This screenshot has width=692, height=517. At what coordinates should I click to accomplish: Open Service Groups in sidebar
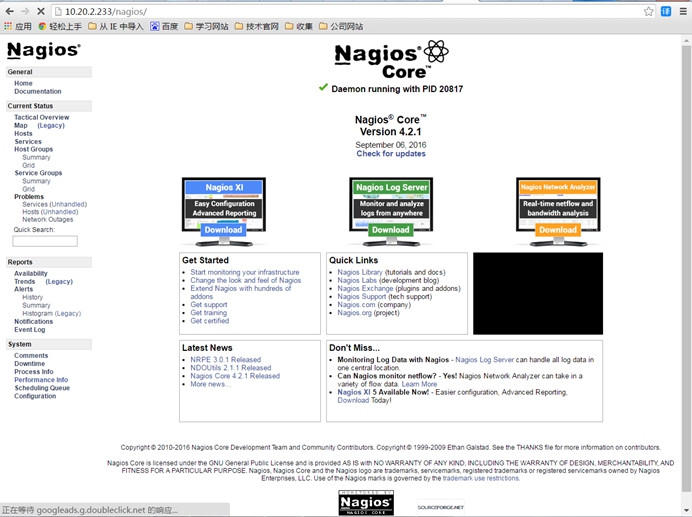38,173
